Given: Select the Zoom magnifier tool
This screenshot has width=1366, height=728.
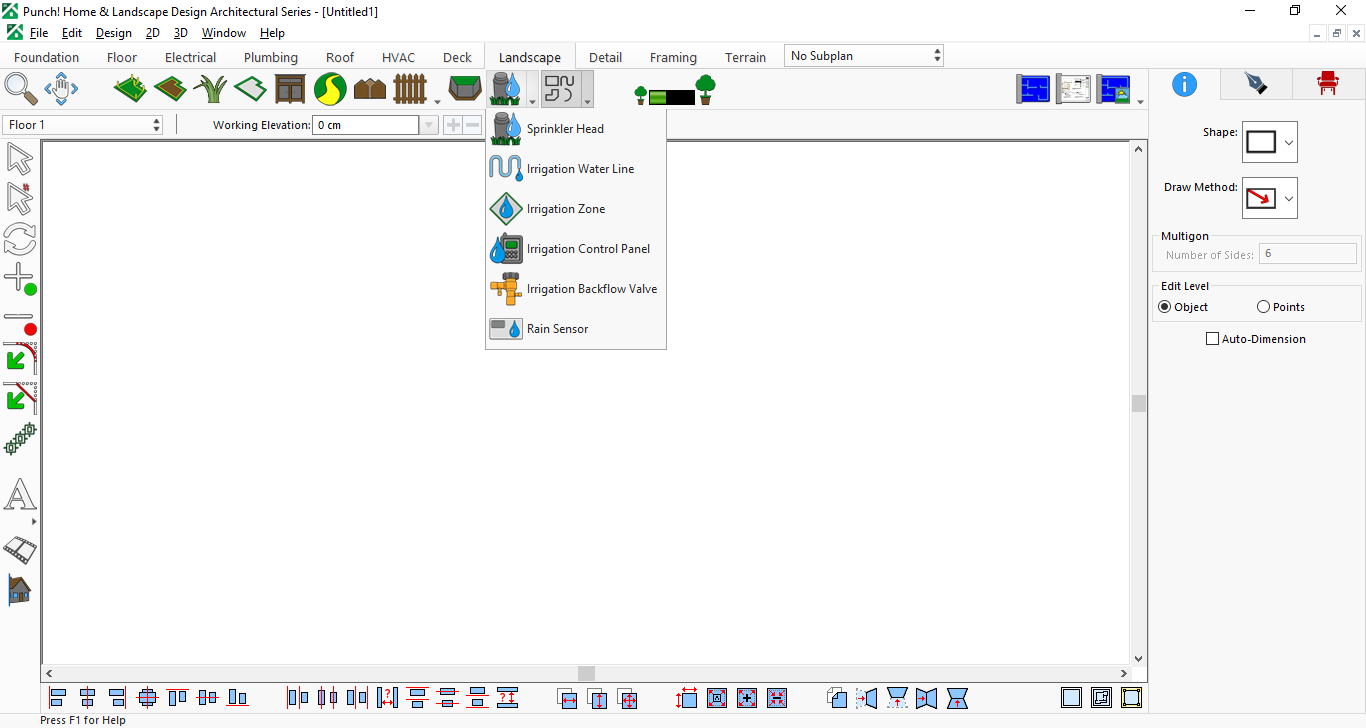Looking at the screenshot, I should 21,89.
